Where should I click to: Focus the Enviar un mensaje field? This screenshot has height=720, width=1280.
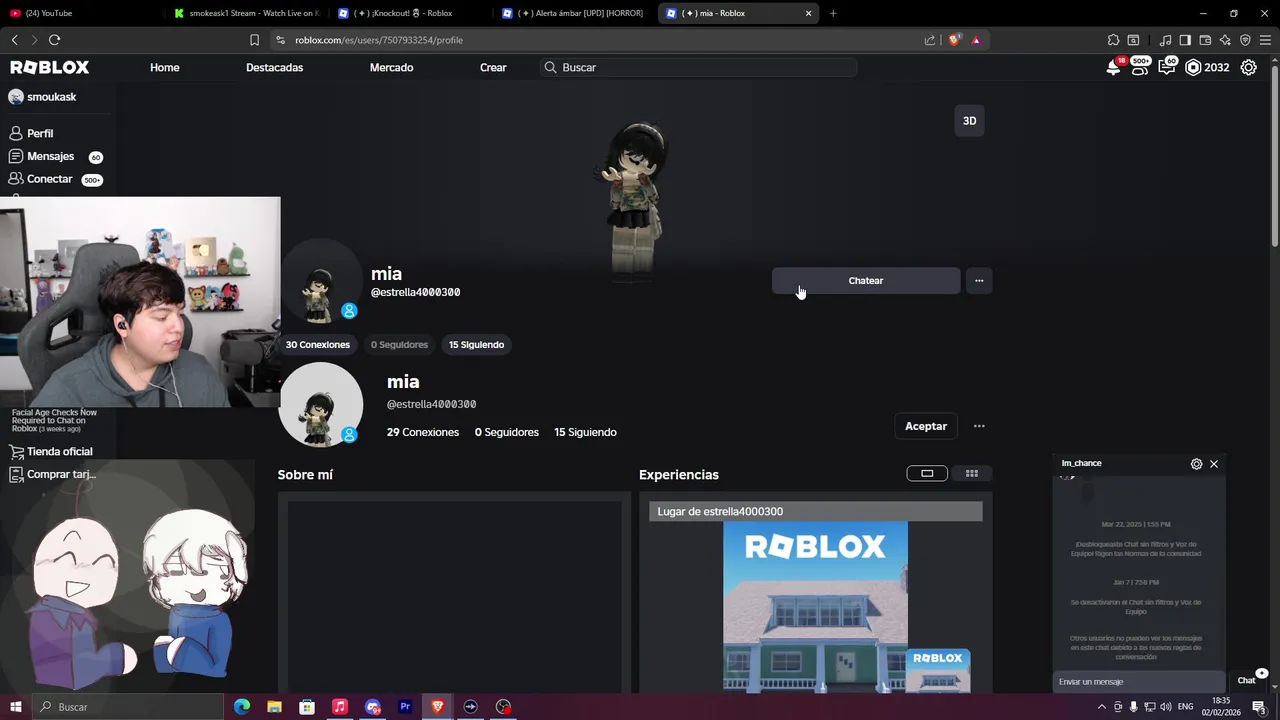click(x=1138, y=681)
